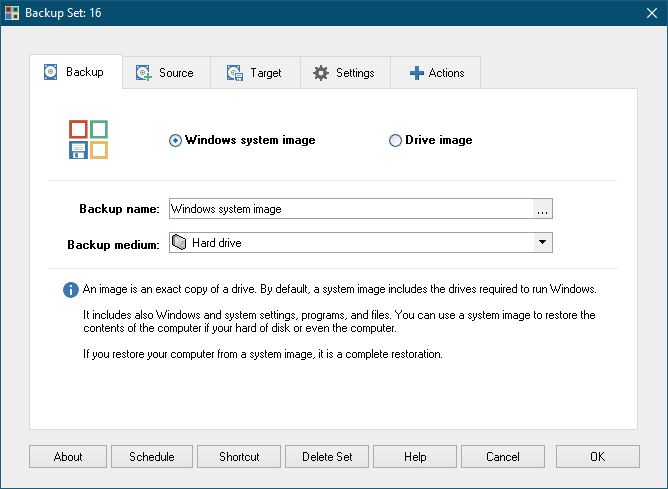Select Windows system image radio button

point(175,140)
